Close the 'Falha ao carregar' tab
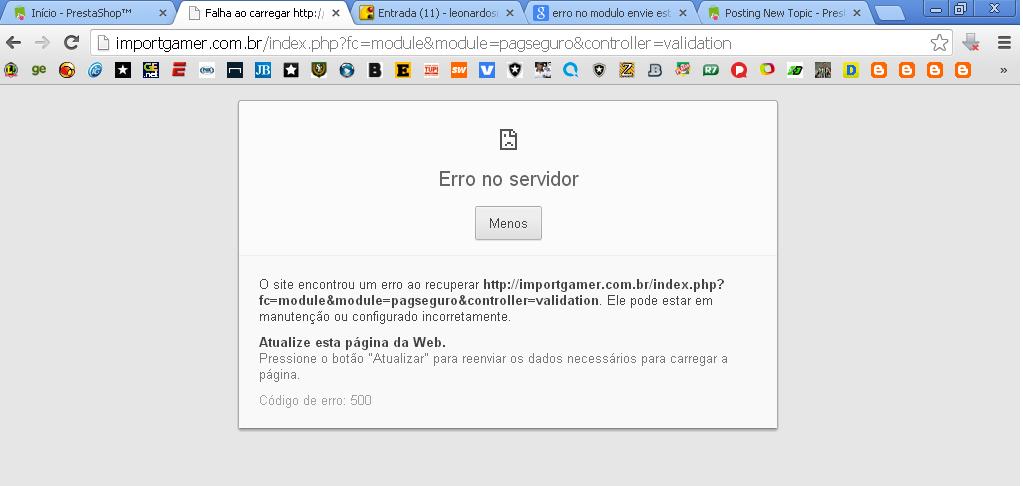This screenshot has width=1023, height=486. tap(336, 13)
